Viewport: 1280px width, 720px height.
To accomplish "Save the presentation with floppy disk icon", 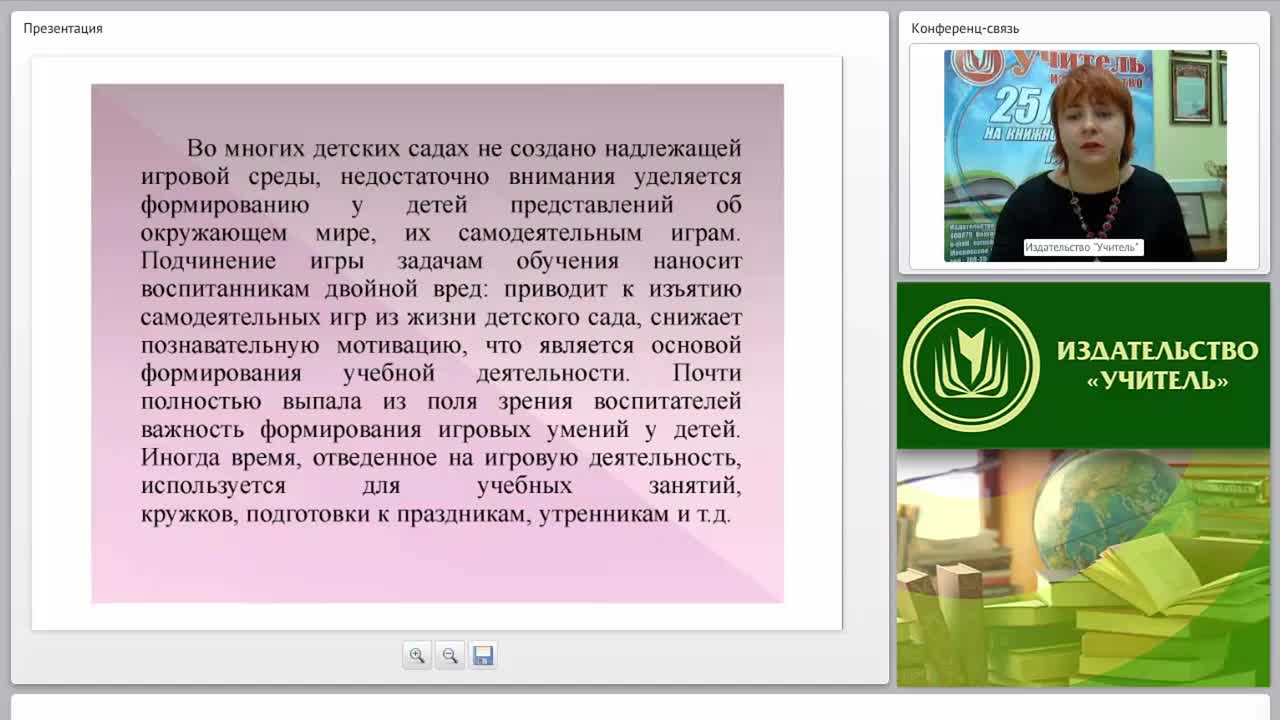I will tap(483, 655).
